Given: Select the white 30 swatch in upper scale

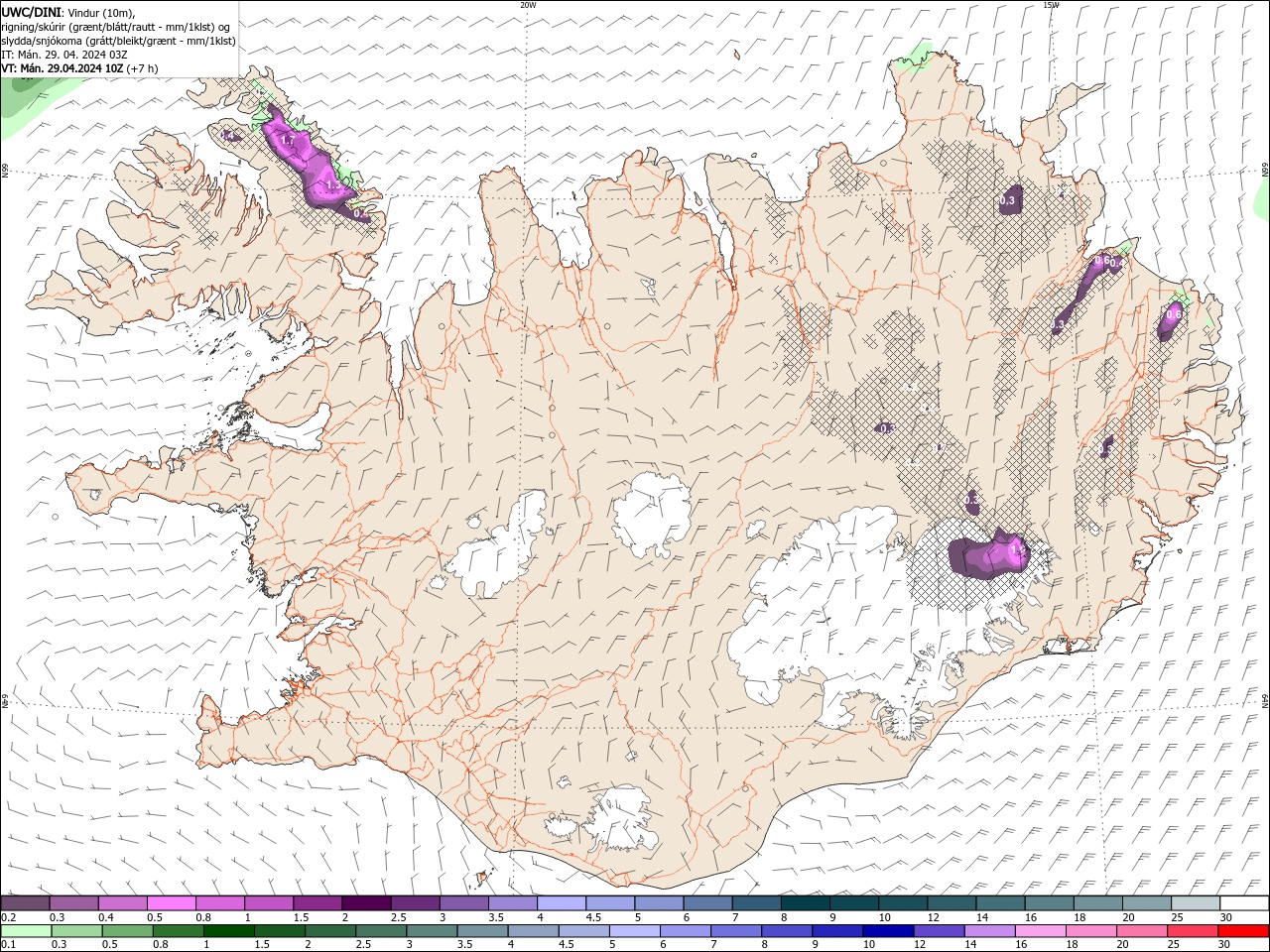Looking at the screenshot, I should click(1244, 903).
